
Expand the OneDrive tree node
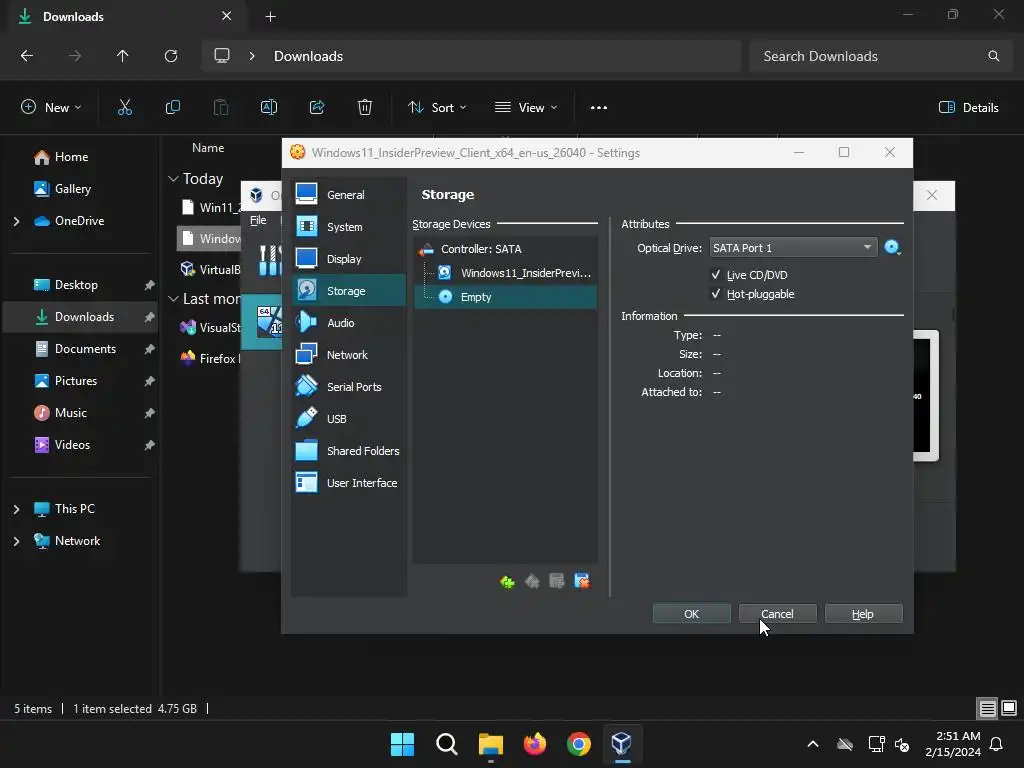point(16,221)
